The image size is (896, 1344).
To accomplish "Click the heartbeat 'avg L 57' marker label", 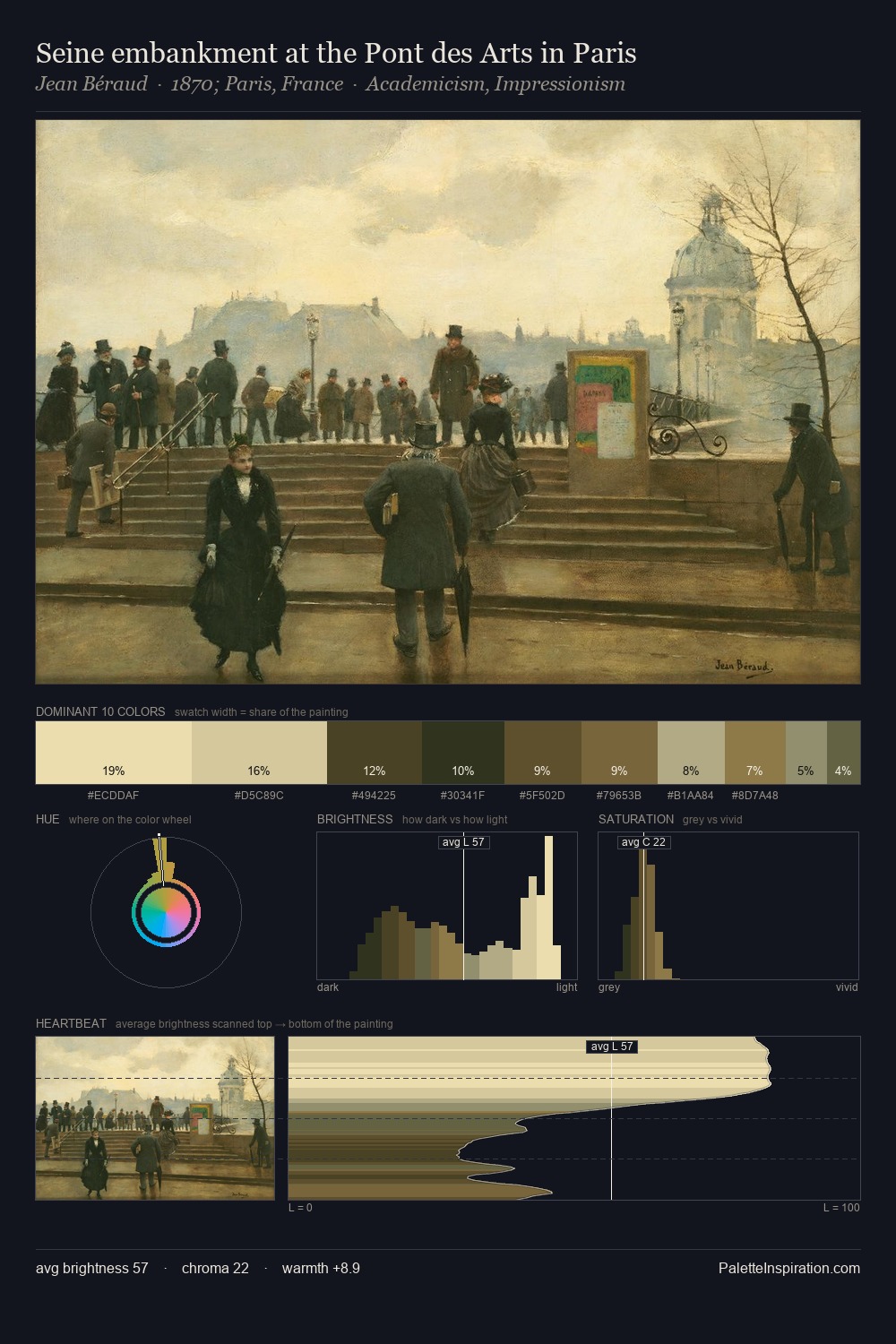I will click(x=612, y=1047).
